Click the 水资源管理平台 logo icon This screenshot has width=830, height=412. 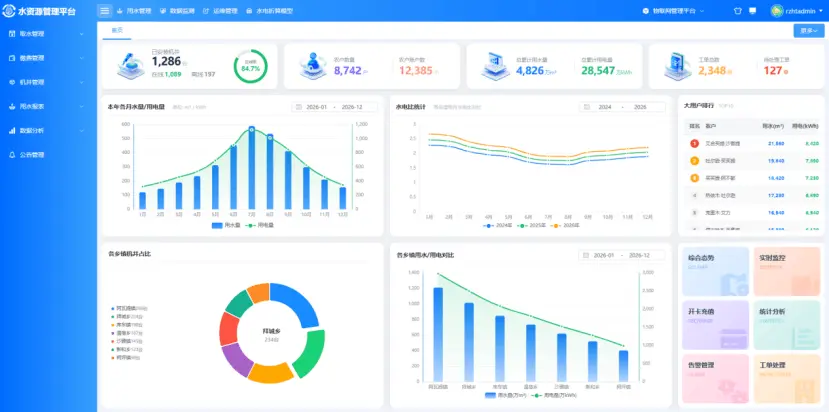point(9,11)
